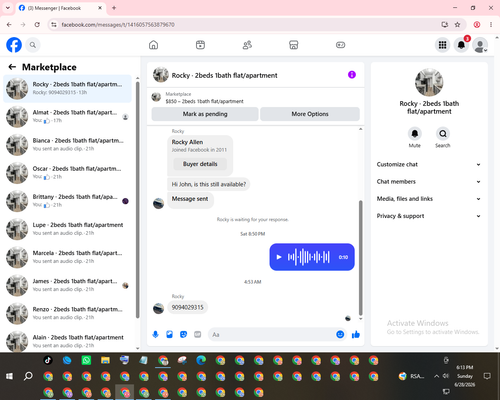The width and height of the screenshot is (500, 400).
Task: Send a thumbs-up like
Action: 356,334
